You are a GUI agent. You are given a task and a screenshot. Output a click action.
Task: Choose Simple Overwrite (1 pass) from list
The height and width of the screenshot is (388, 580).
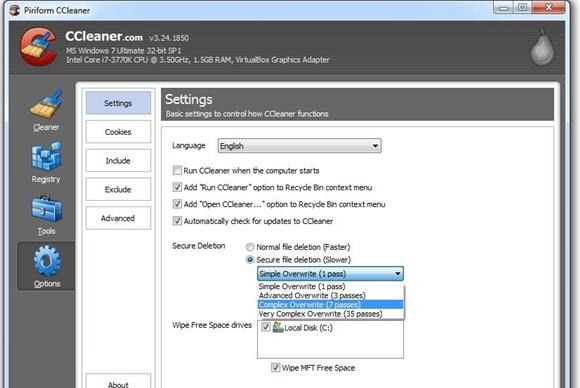[330, 286]
